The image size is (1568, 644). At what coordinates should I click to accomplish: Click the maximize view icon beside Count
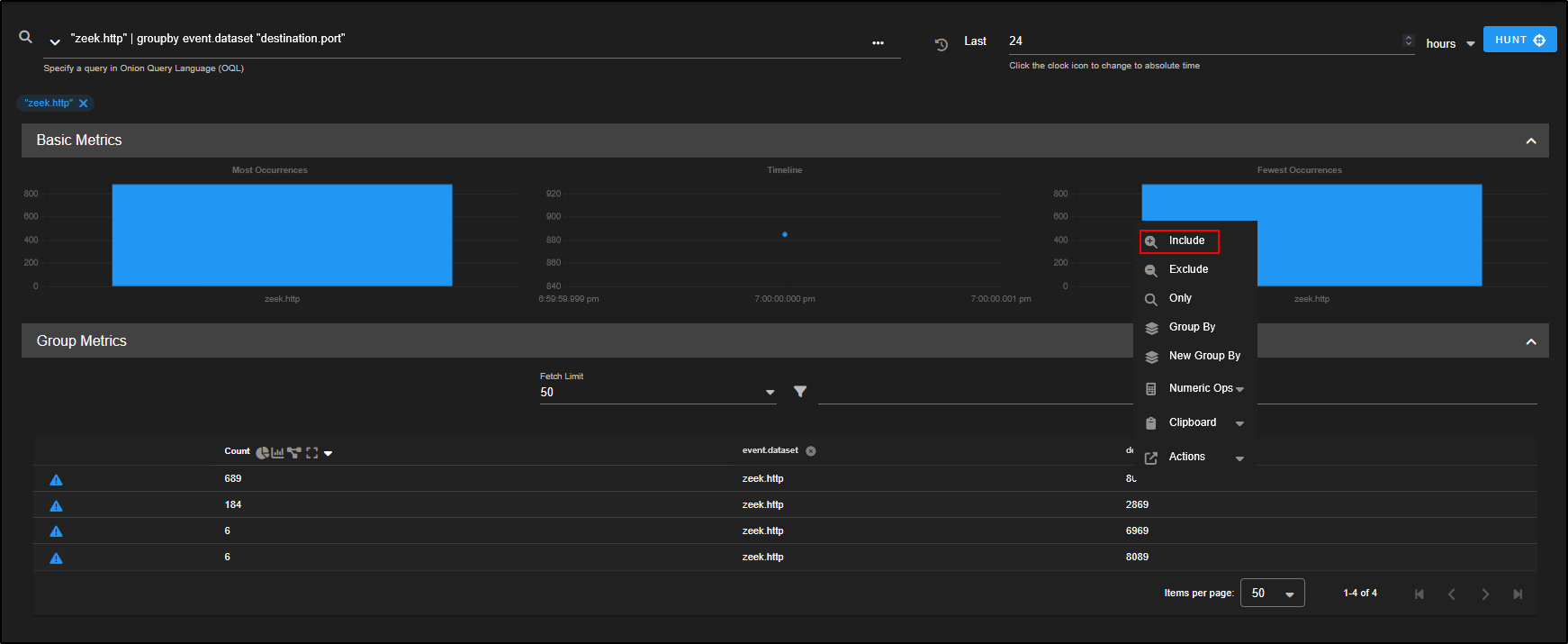(311, 453)
